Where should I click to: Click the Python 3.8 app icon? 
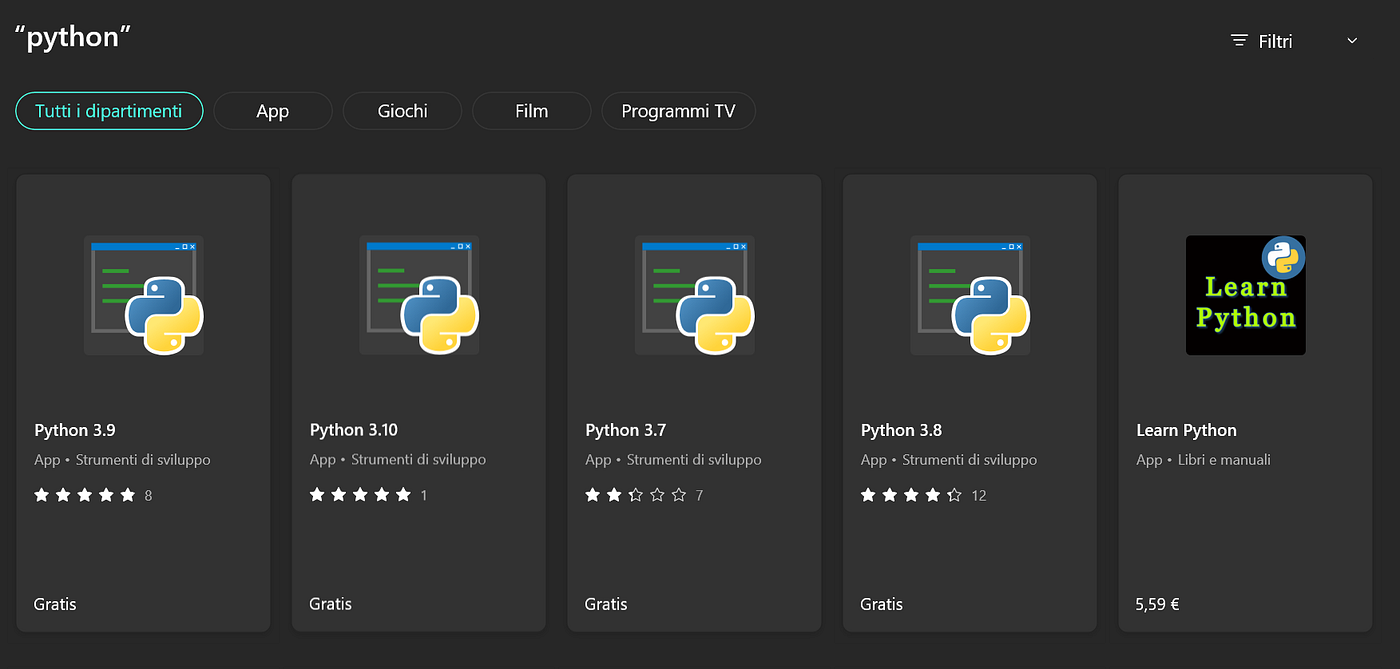tap(970, 295)
